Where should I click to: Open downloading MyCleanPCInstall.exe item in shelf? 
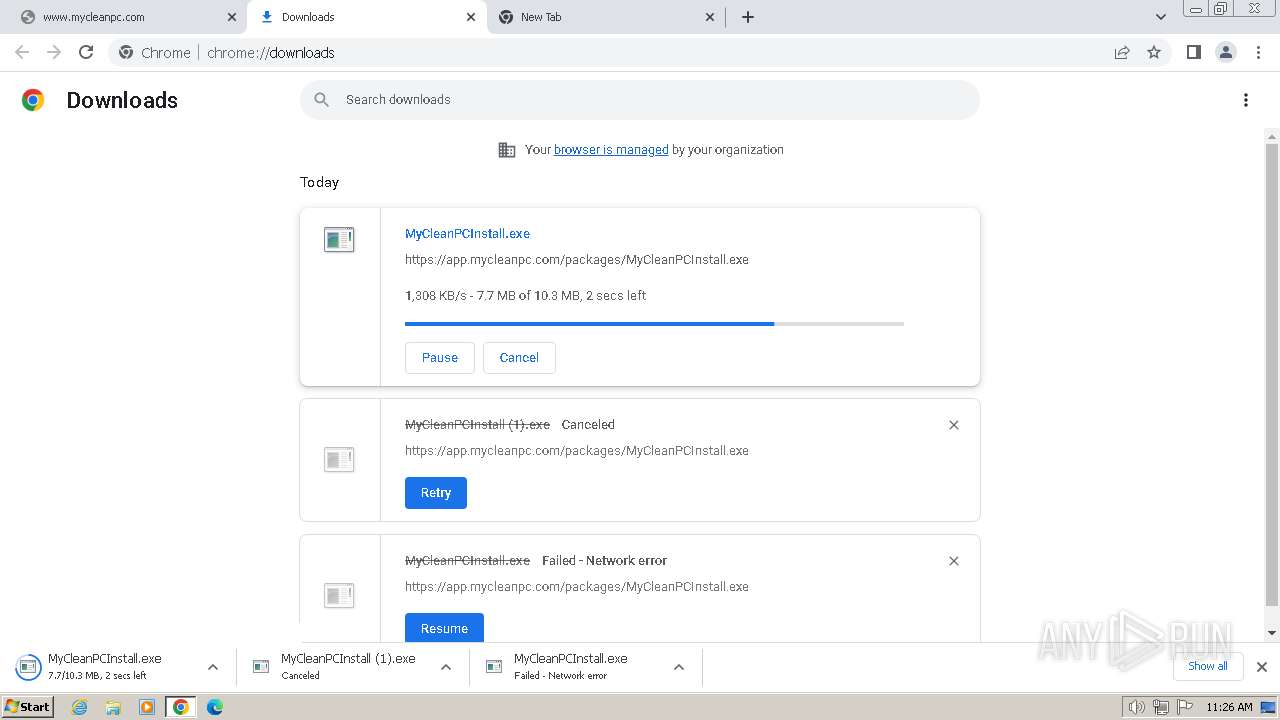tap(105, 667)
